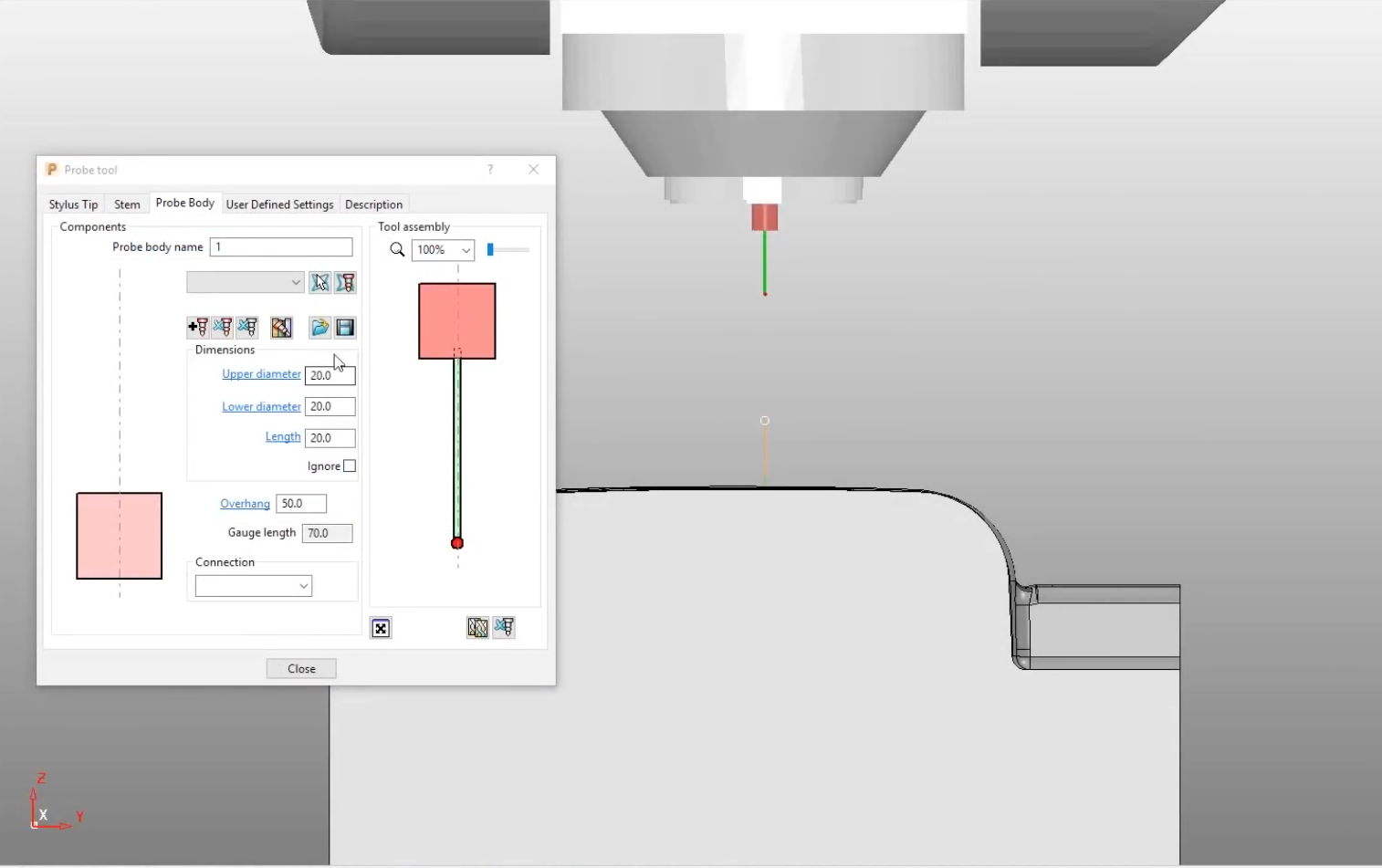The image size is (1382, 868).
Task: Click the magnifier zoom icon in Tool assembly
Action: (397, 250)
